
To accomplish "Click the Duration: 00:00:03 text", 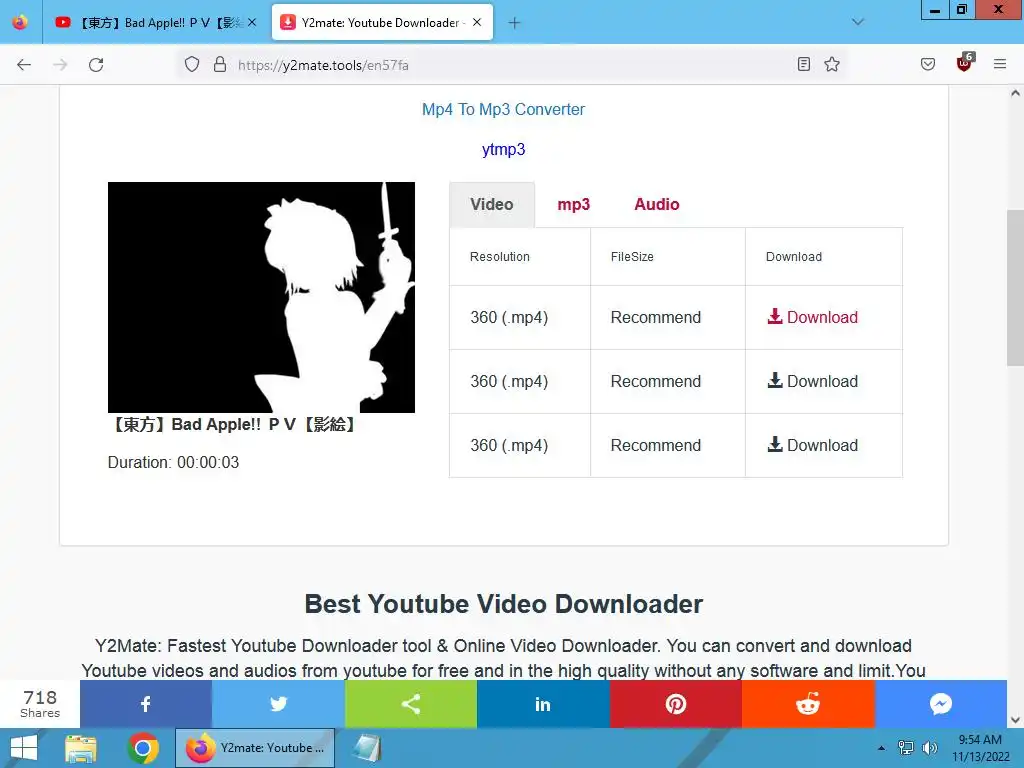I will [173, 462].
